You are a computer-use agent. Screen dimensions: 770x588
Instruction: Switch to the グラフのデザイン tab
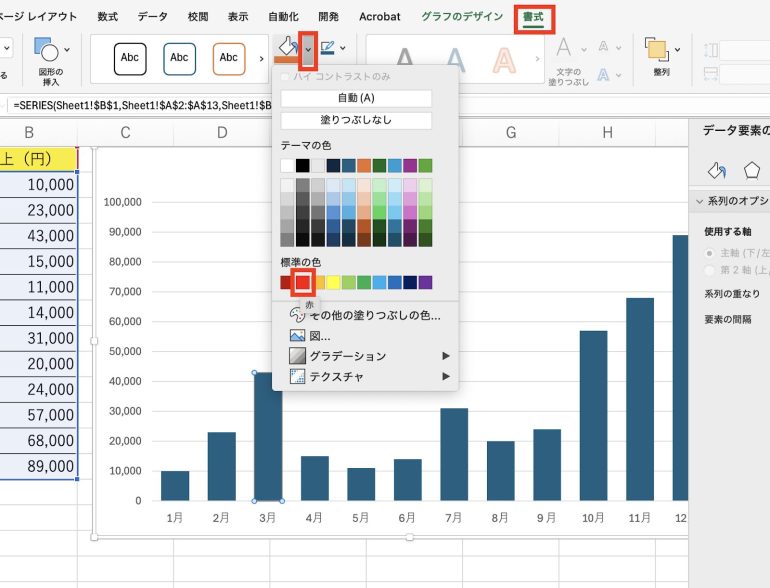[462, 17]
